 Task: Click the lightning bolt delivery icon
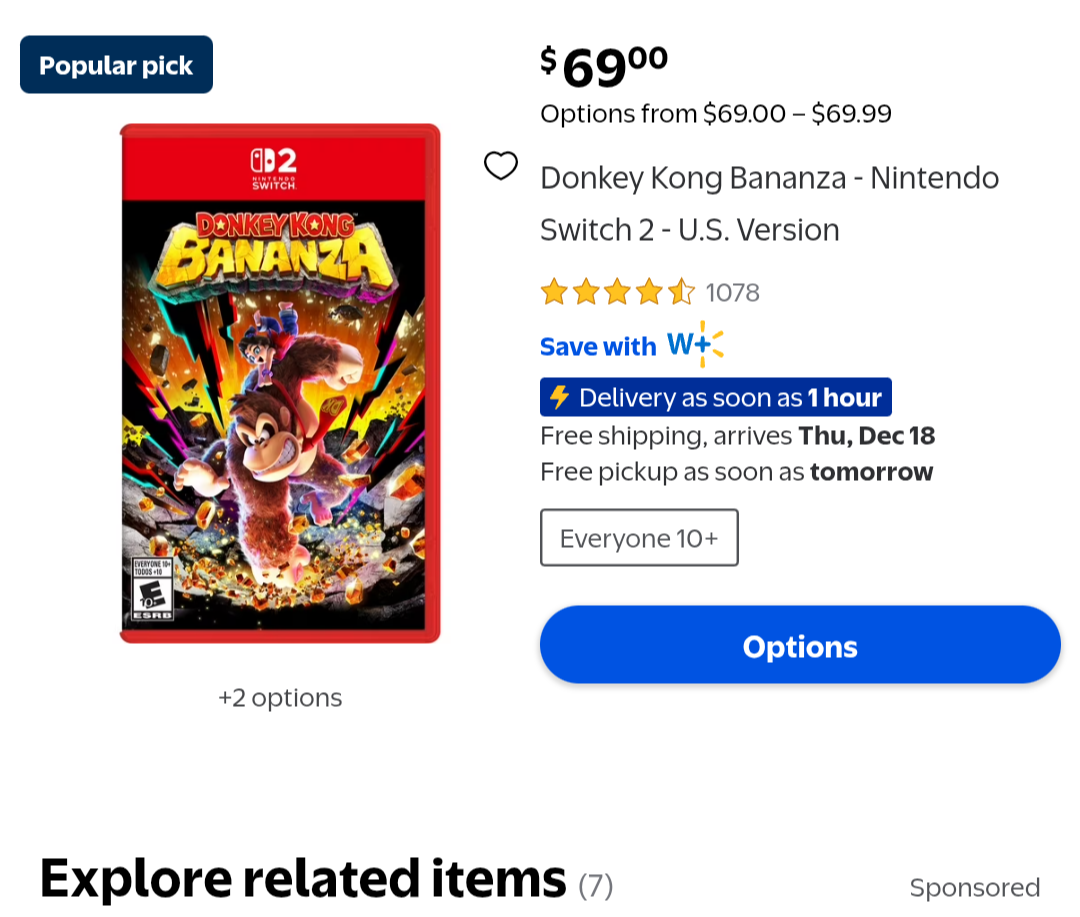[560, 397]
